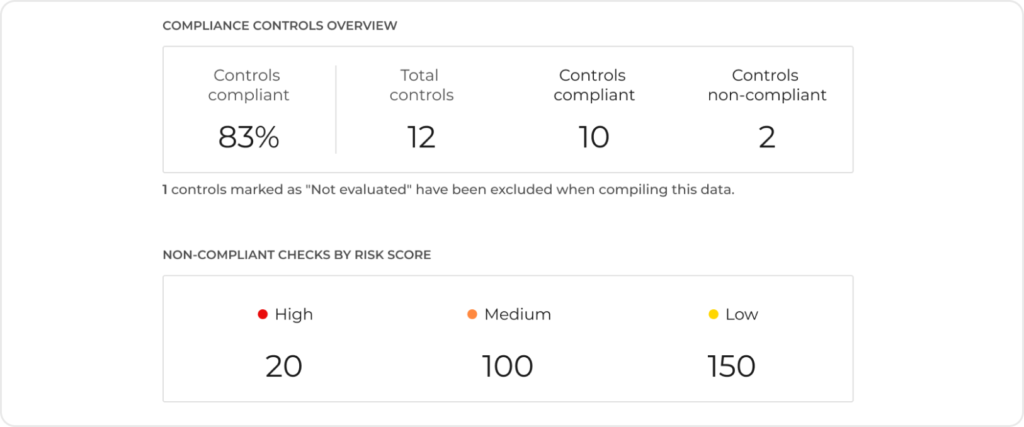
Task: Click the 83% controls compliant value
Action: pyautogui.click(x=249, y=138)
